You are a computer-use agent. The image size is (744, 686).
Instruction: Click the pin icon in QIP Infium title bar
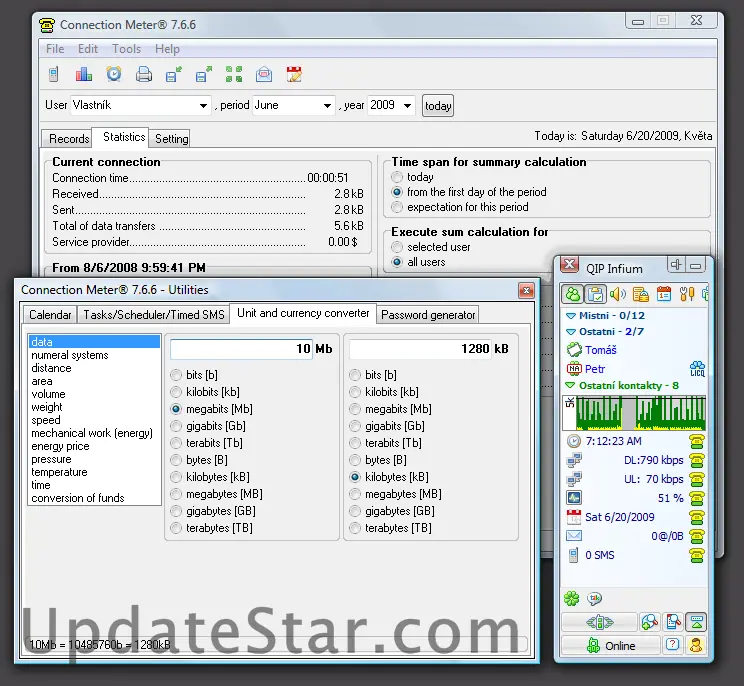click(676, 265)
